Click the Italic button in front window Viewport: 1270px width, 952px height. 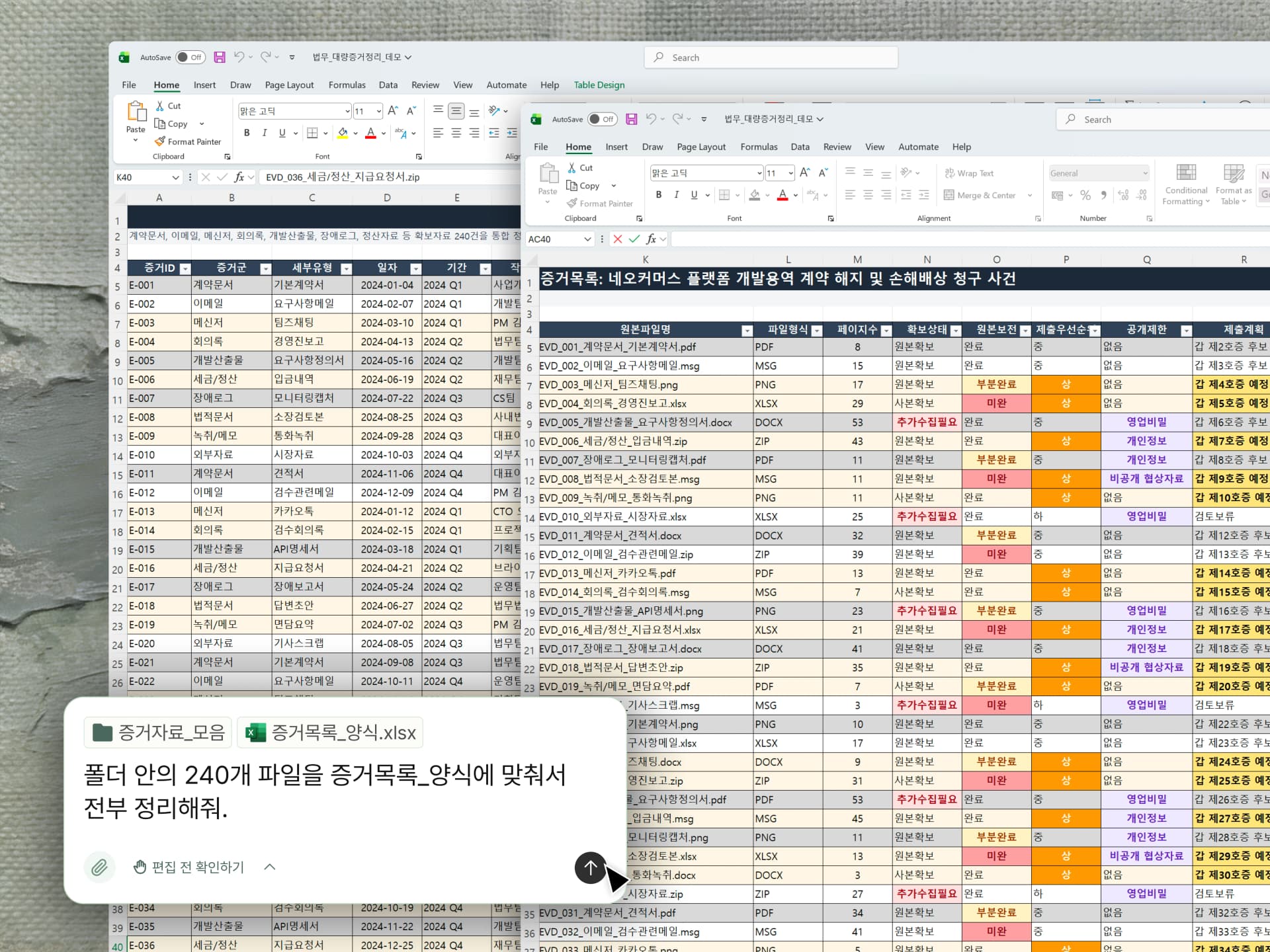[x=676, y=195]
